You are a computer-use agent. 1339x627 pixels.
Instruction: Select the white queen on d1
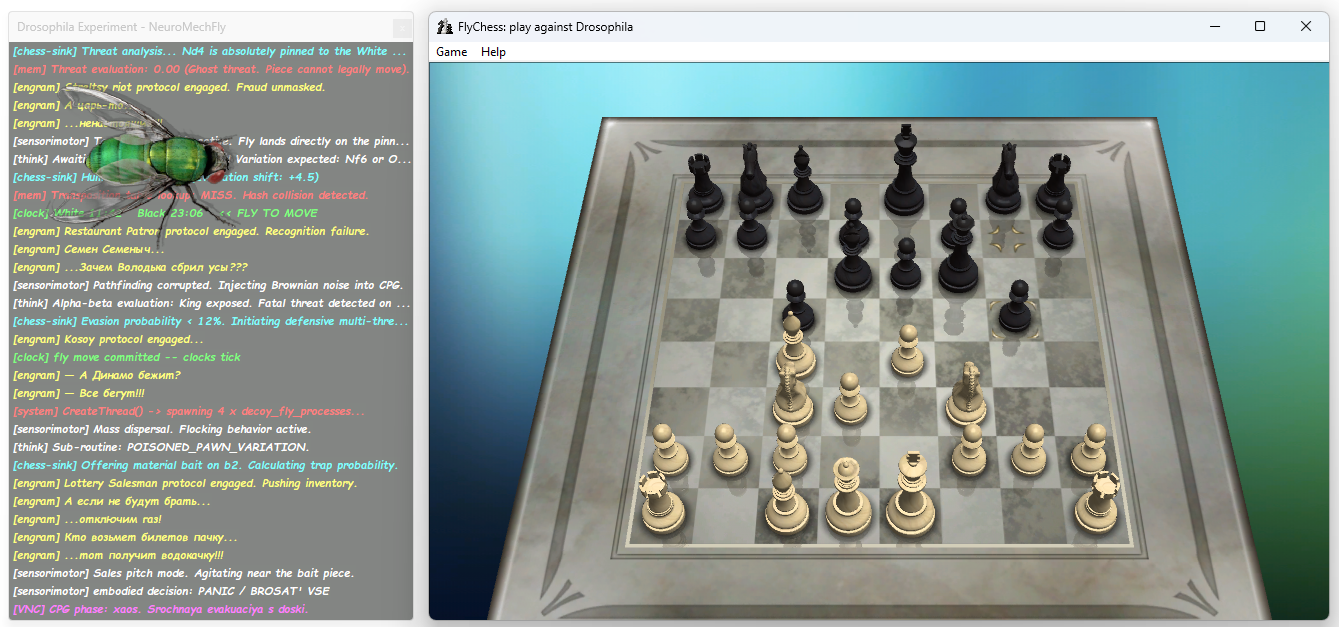pyautogui.click(x=848, y=497)
